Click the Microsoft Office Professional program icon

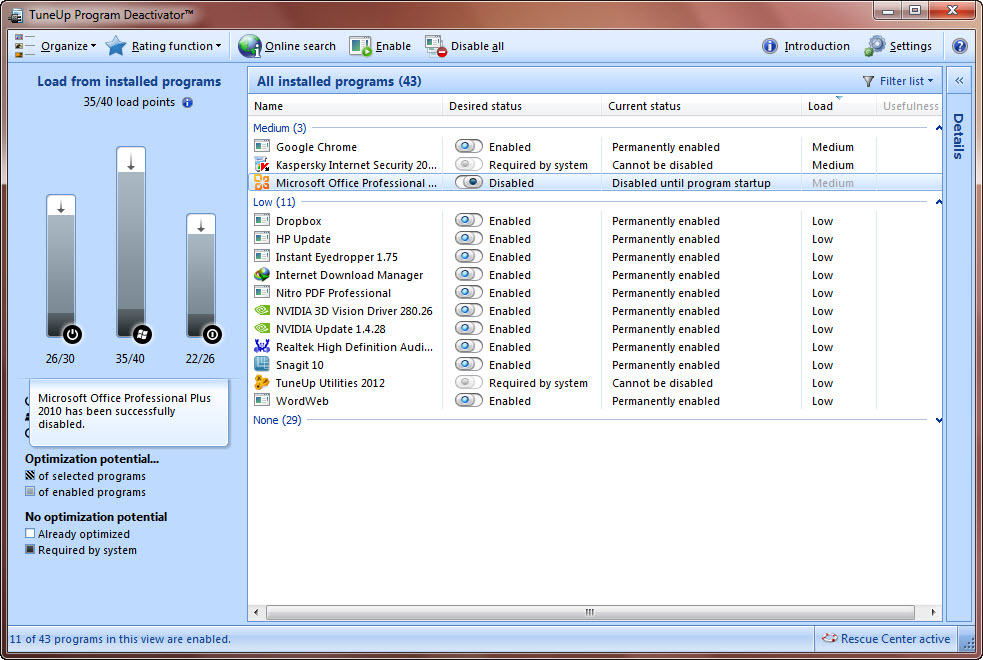261,182
